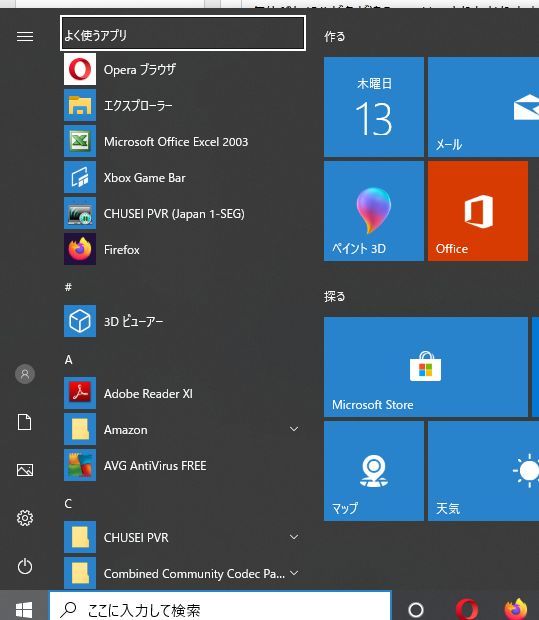The image size is (539, 620).
Task: Click the 作る tile group title
Action: tap(335, 36)
